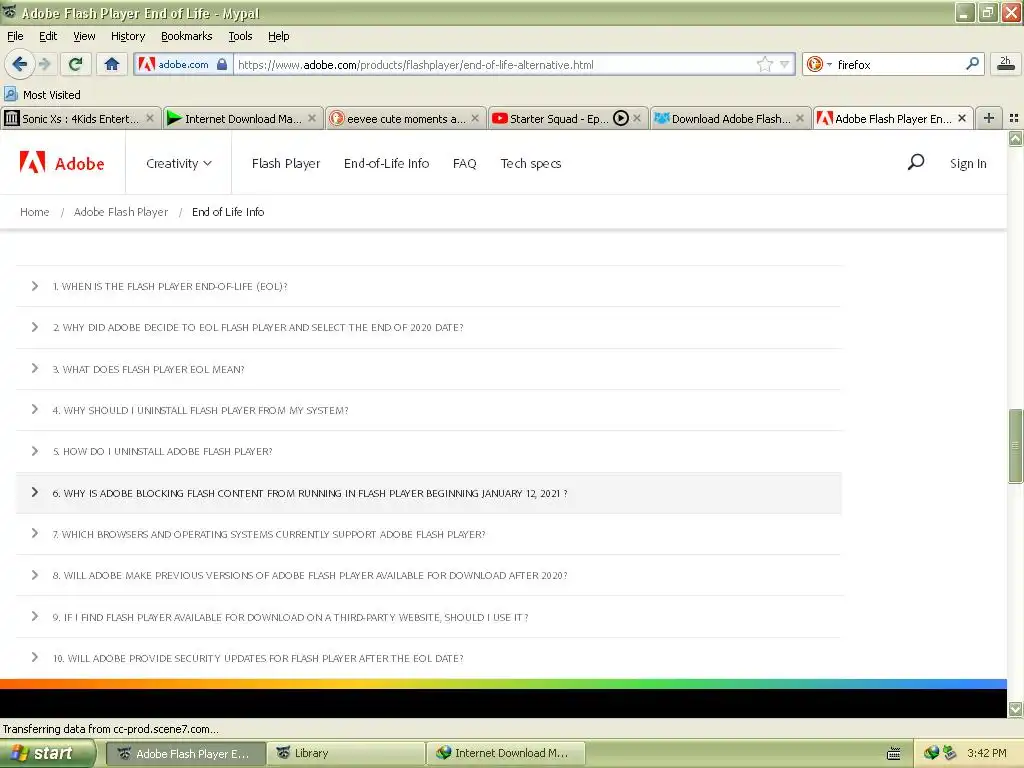The width and height of the screenshot is (1024, 768).
Task: Open the Bookmarks menu
Action: pyautogui.click(x=186, y=36)
